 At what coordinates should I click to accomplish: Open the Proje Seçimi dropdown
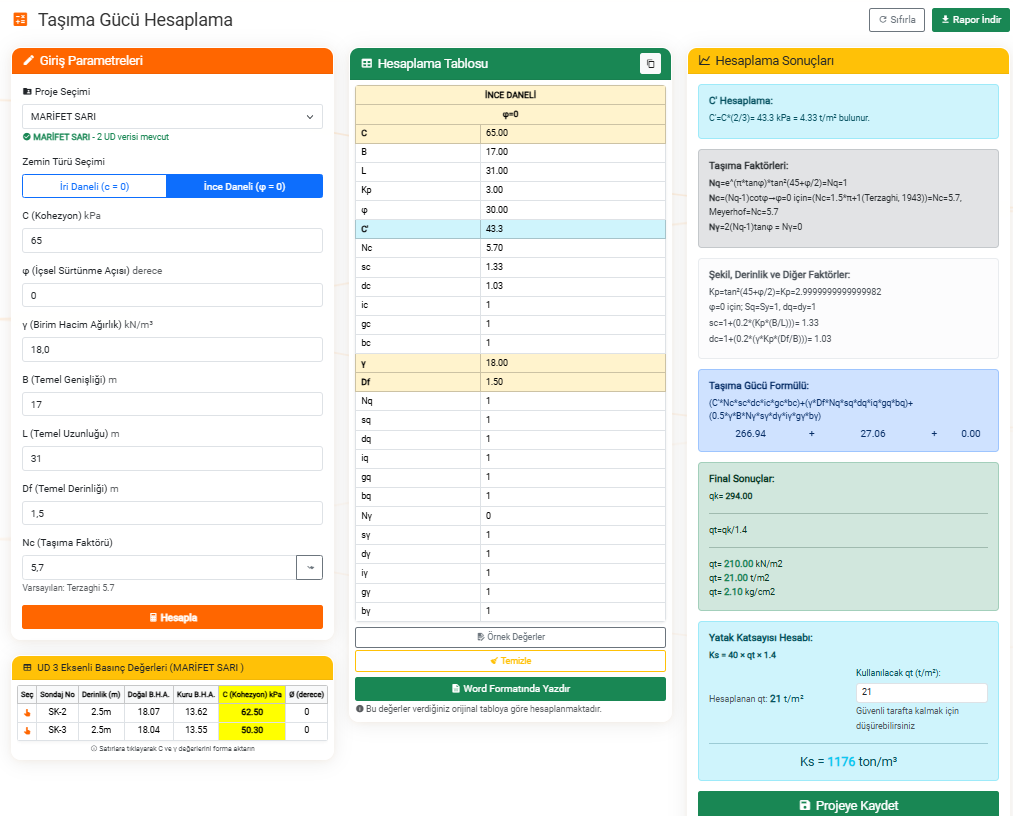[x=172, y=117]
